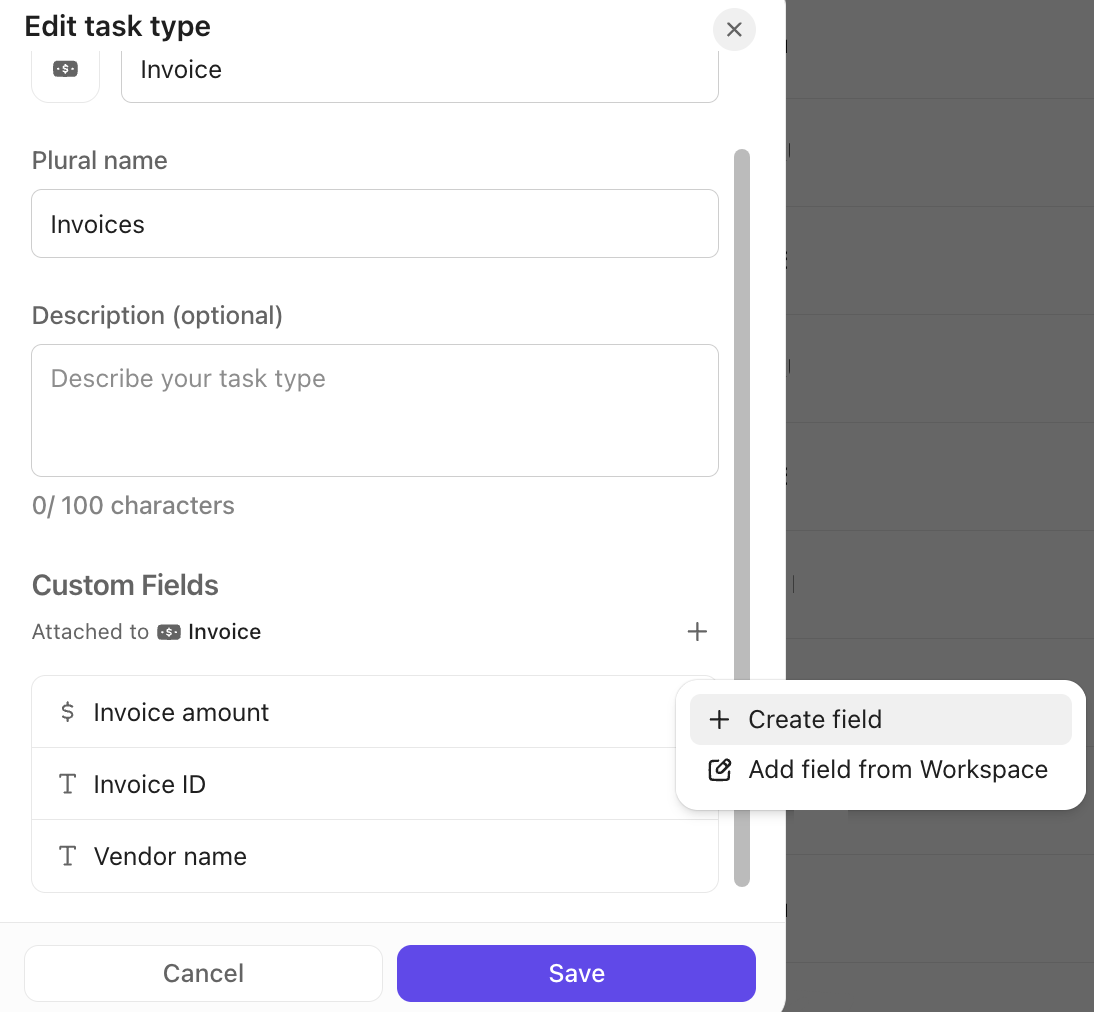Click the pencil icon in Add field from Workspace
Viewport: 1094px width, 1012px height.
coord(719,769)
